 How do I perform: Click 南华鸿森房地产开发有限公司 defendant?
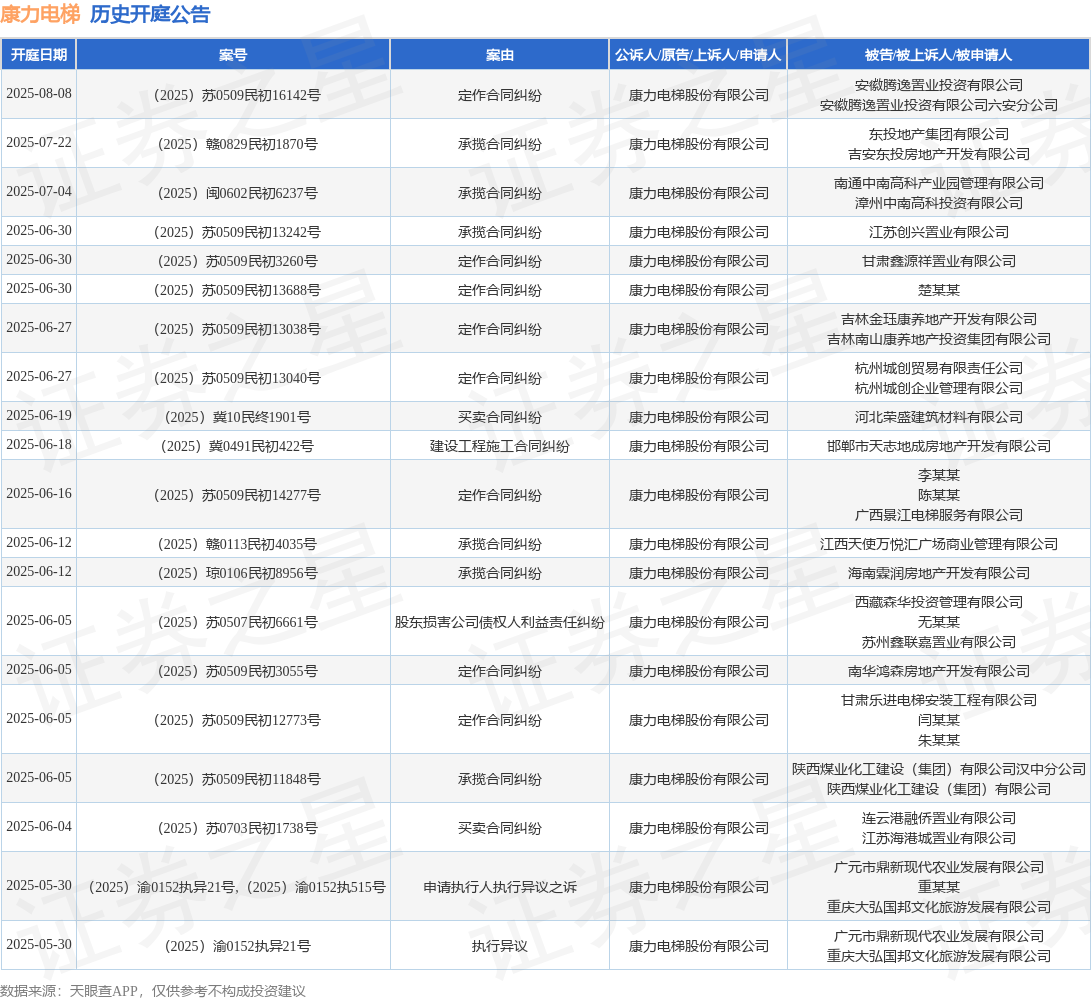click(x=939, y=671)
